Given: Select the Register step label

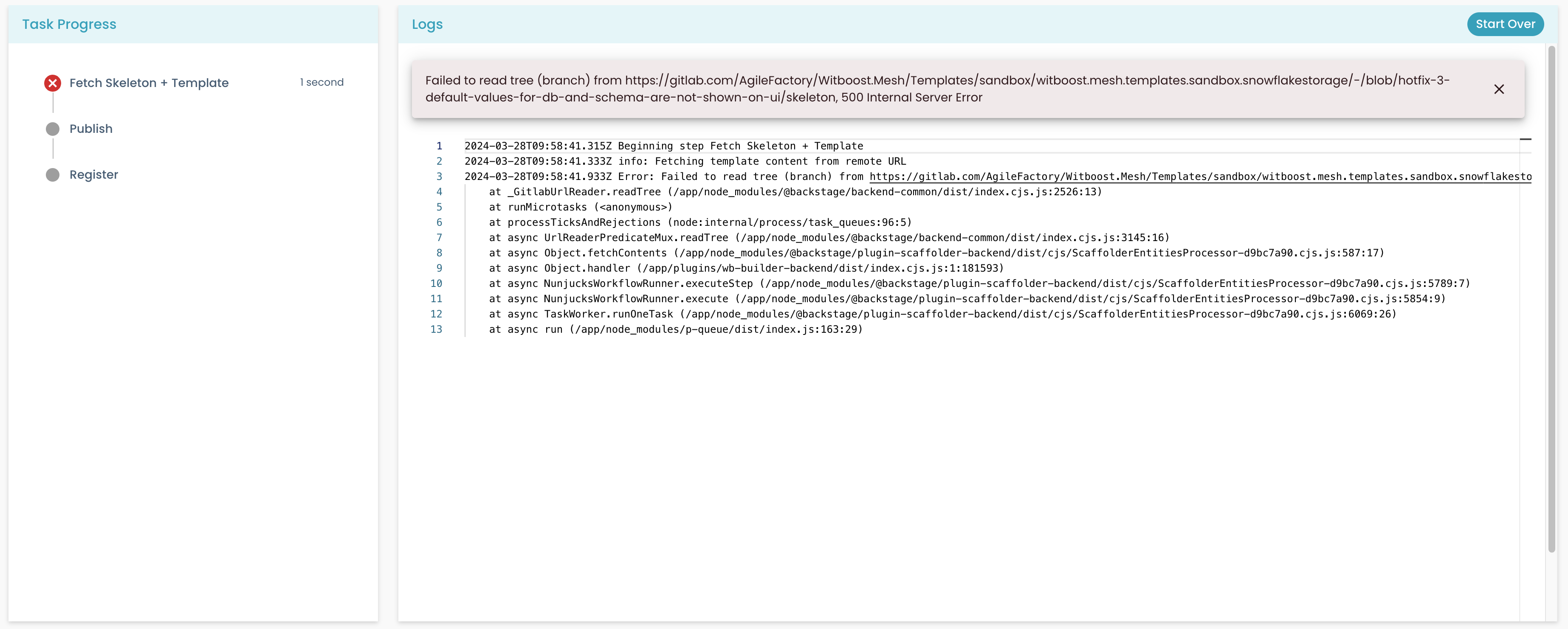Looking at the screenshot, I should tap(94, 175).
